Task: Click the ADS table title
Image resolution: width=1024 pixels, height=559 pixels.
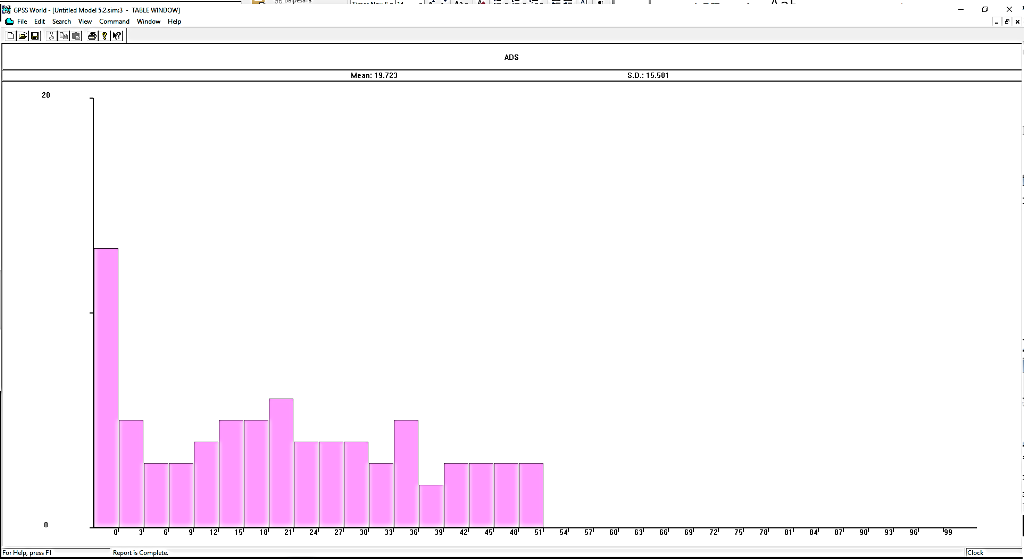Action: pos(511,57)
